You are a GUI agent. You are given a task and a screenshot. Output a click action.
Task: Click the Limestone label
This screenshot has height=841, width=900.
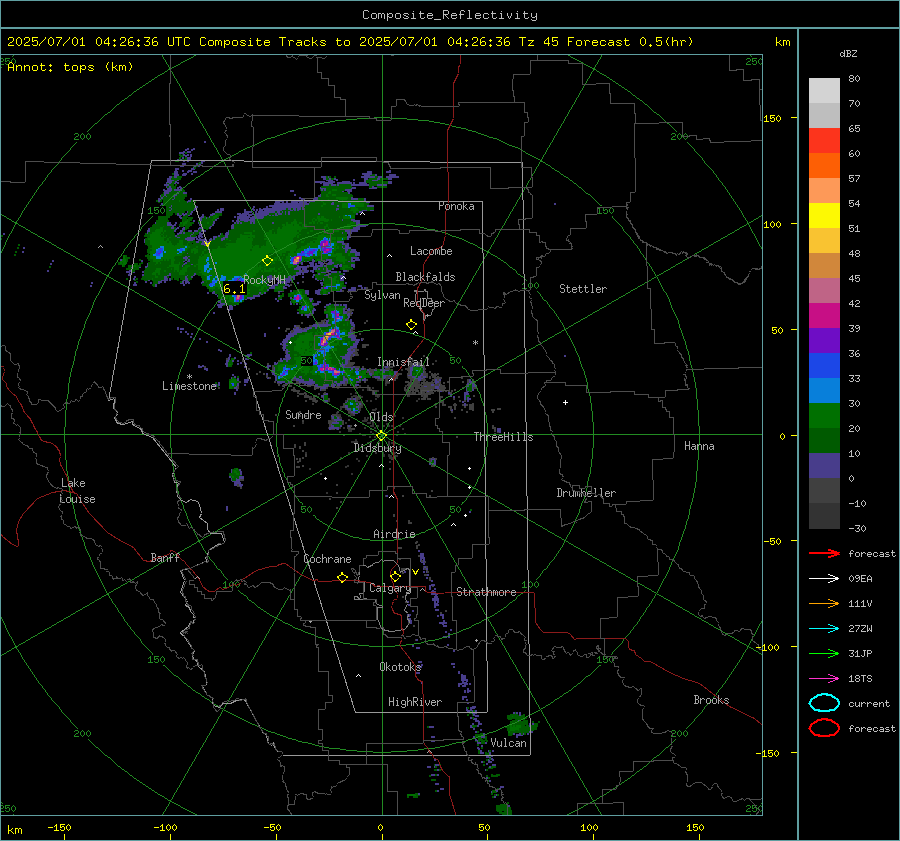(x=189, y=386)
